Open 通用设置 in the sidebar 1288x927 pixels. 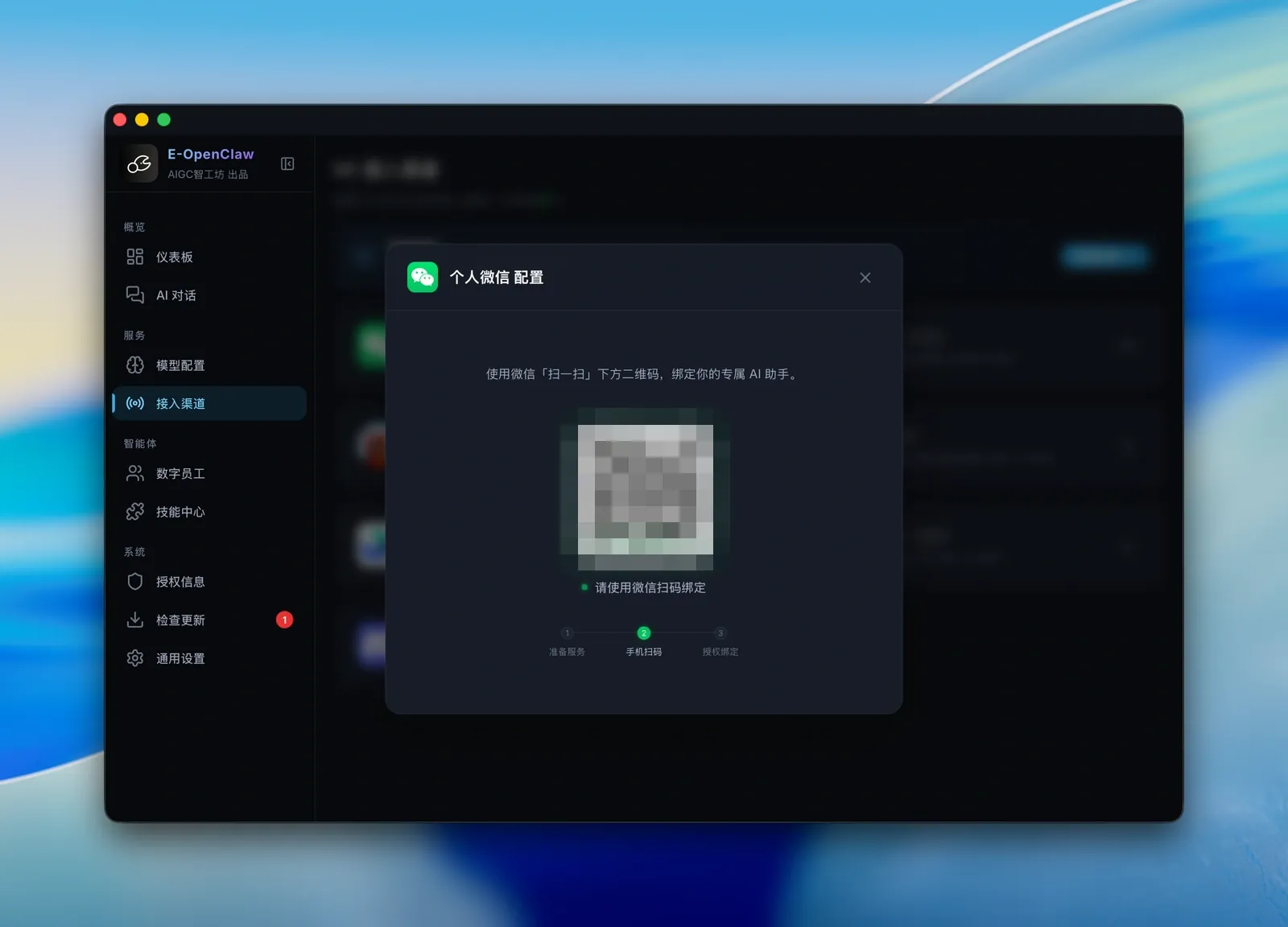pos(209,658)
